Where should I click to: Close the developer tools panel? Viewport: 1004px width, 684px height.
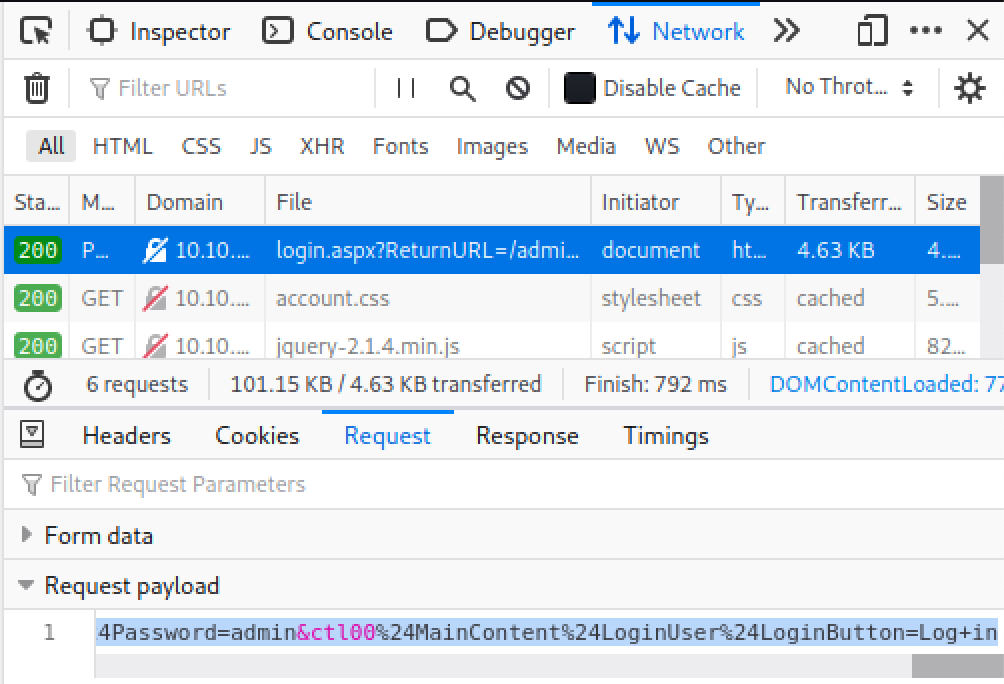tap(978, 31)
